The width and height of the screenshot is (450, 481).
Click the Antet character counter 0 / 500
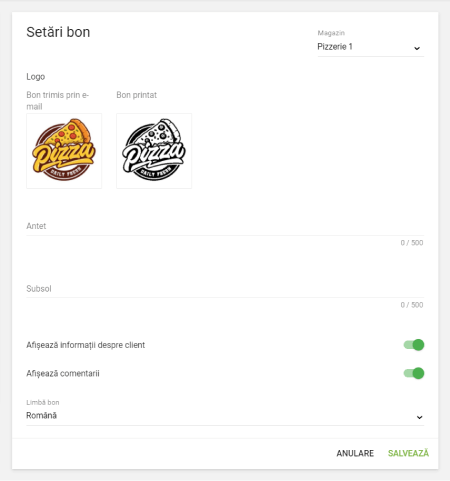pyautogui.click(x=412, y=243)
